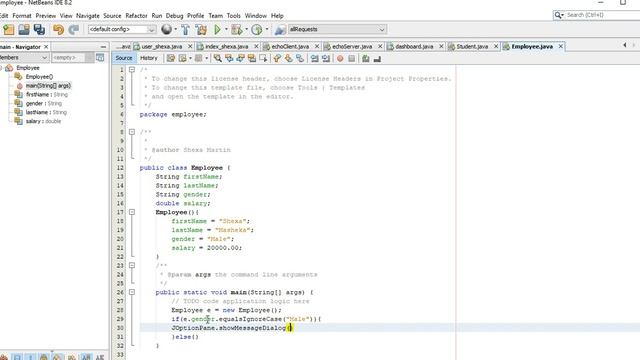Click the Build Project hammer icon
The width and height of the screenshot is (640, 360).
point(185,29)
